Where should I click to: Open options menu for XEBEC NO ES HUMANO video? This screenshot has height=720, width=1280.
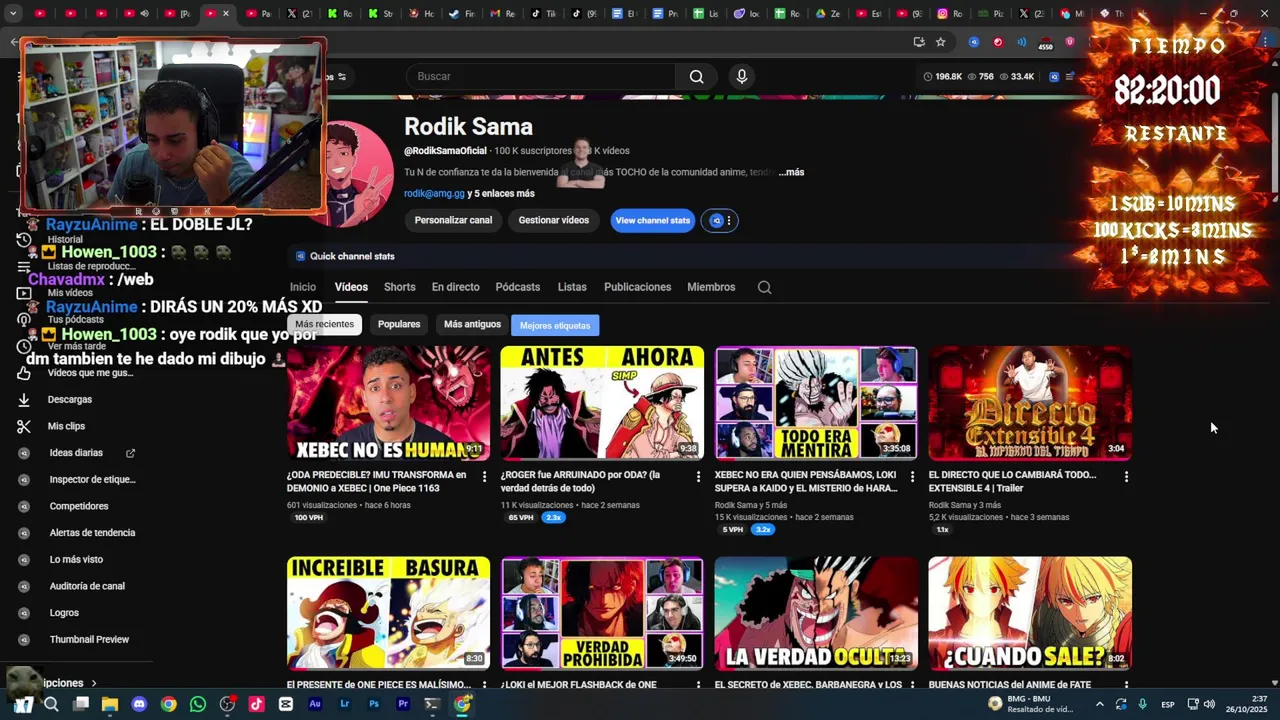(x=485, y=477)
